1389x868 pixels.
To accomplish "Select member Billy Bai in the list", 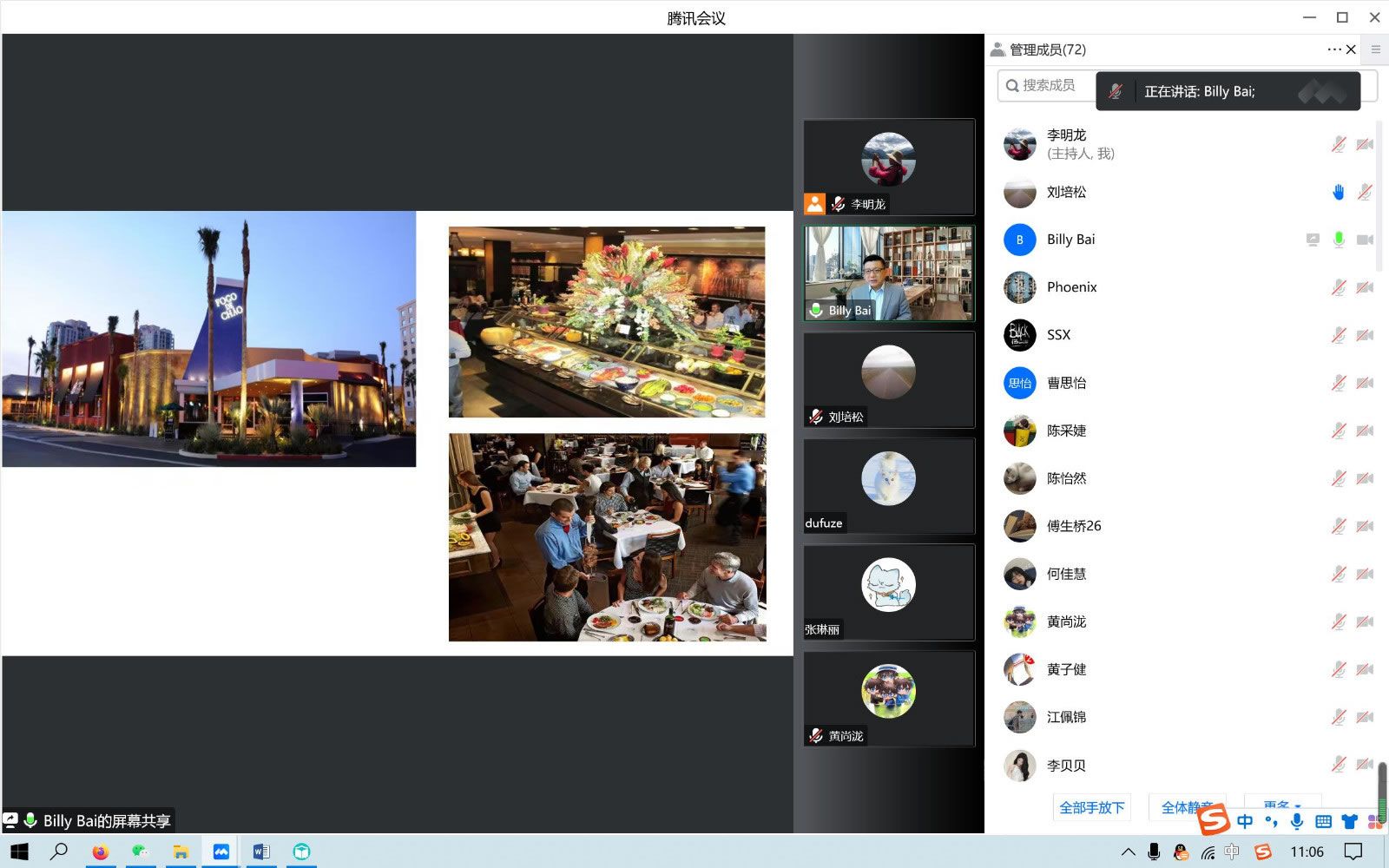I will pyautogui.click(x=1185, y=240).
